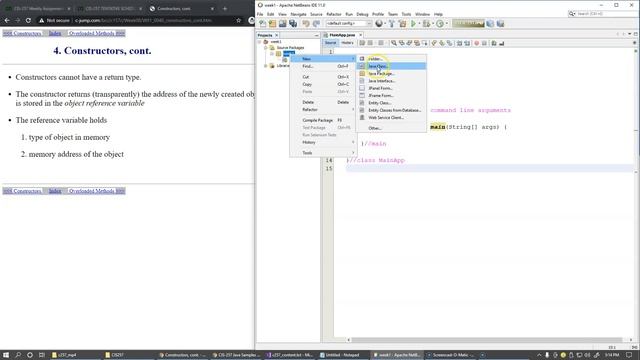The height and width of the screenshot is (360, 640).
Task: Click the editor Find Selection magnifier icon
Action: [x=394, y=43]
